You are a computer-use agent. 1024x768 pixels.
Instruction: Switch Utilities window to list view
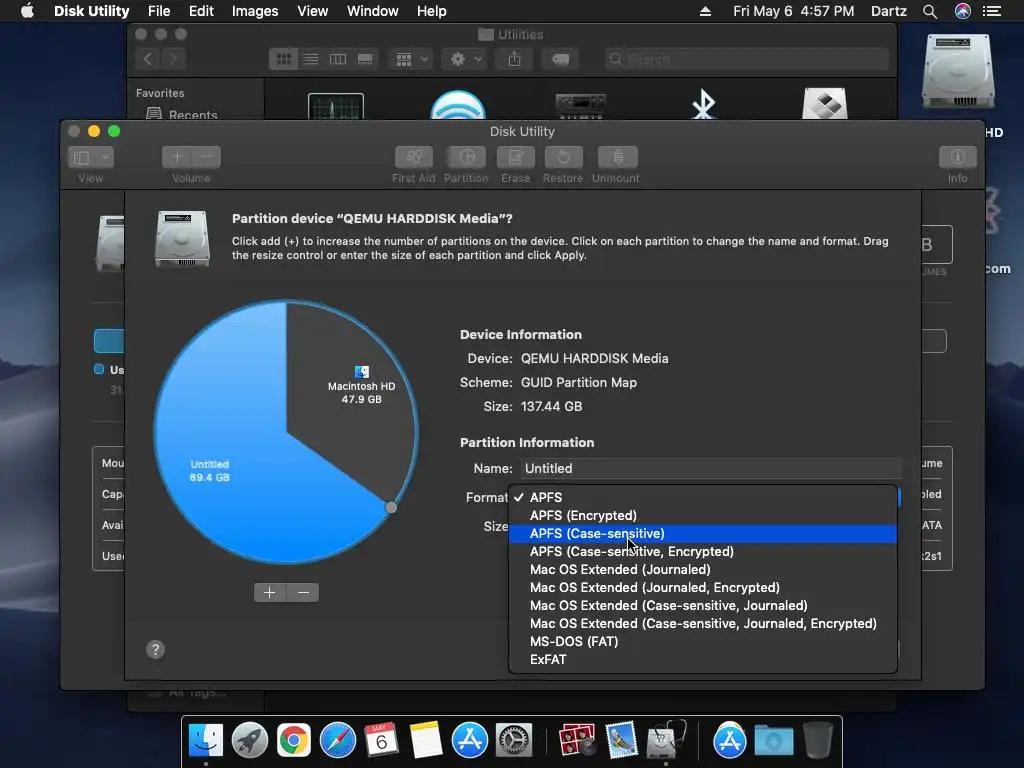(x=311, y=59)
